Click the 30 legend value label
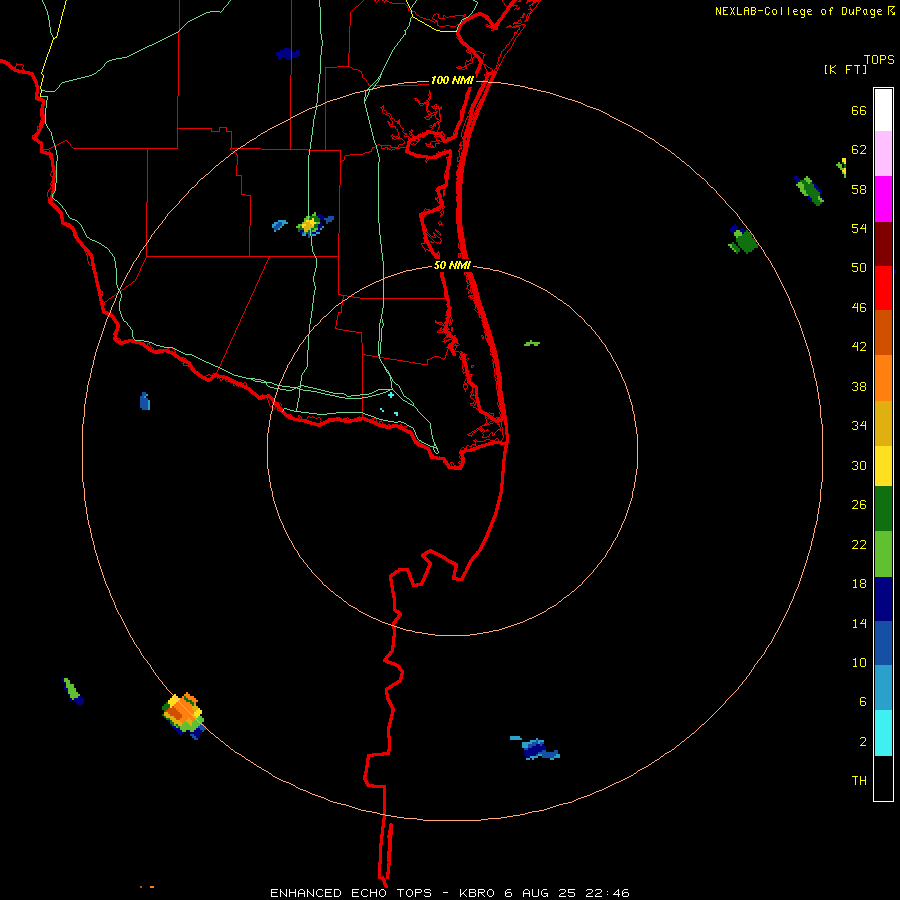The height and width of the screenshot is (900, 900). 859,465
